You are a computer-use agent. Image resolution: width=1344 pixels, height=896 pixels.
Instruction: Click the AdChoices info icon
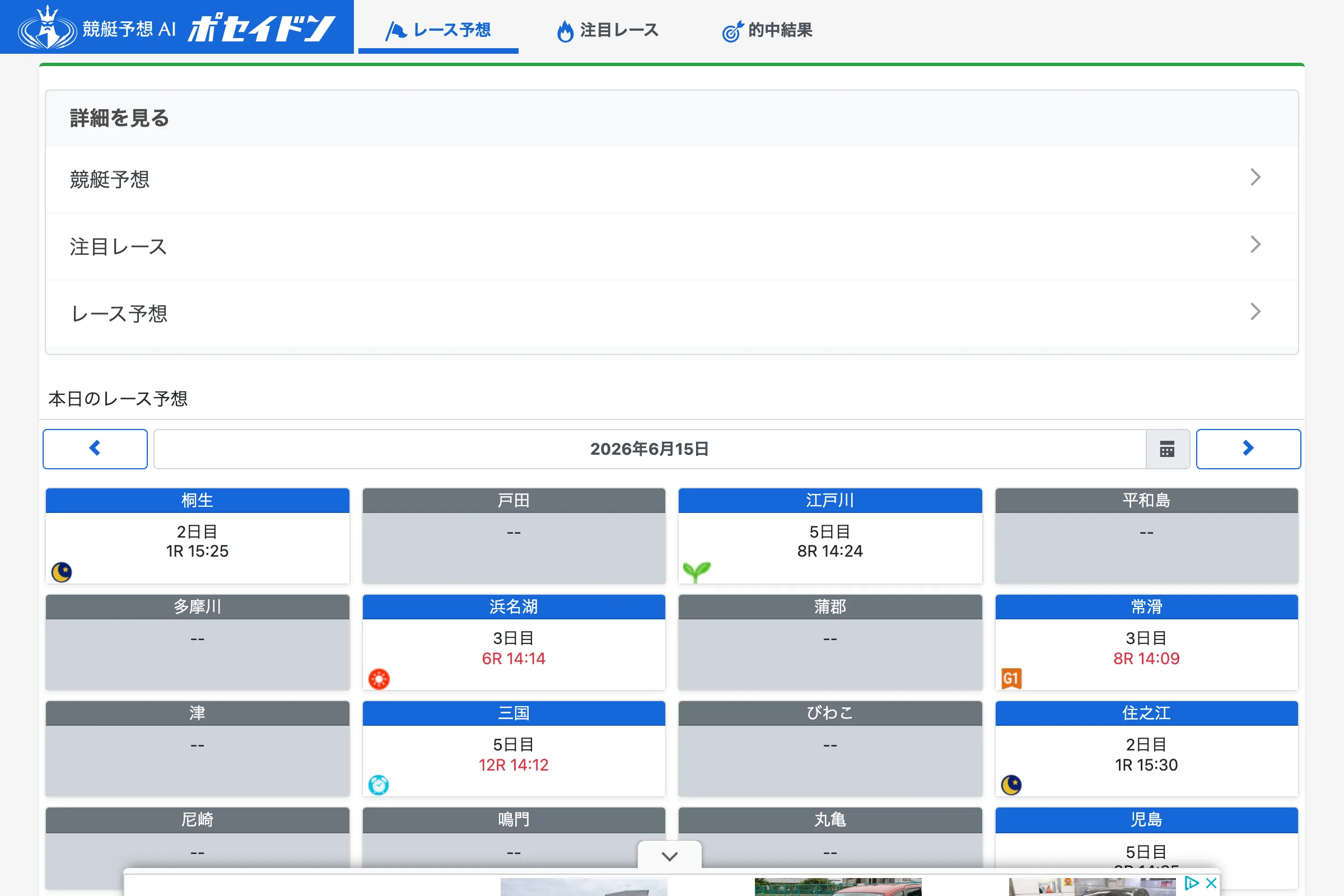point(1192,883)
